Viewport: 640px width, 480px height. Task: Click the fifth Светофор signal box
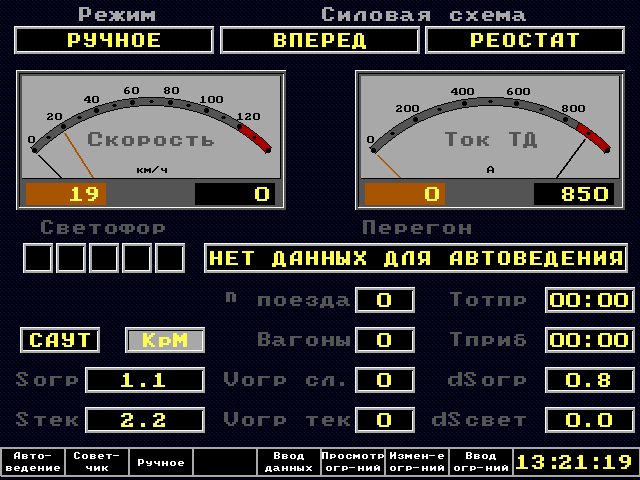pyautogui.click(x=170, y=258)
